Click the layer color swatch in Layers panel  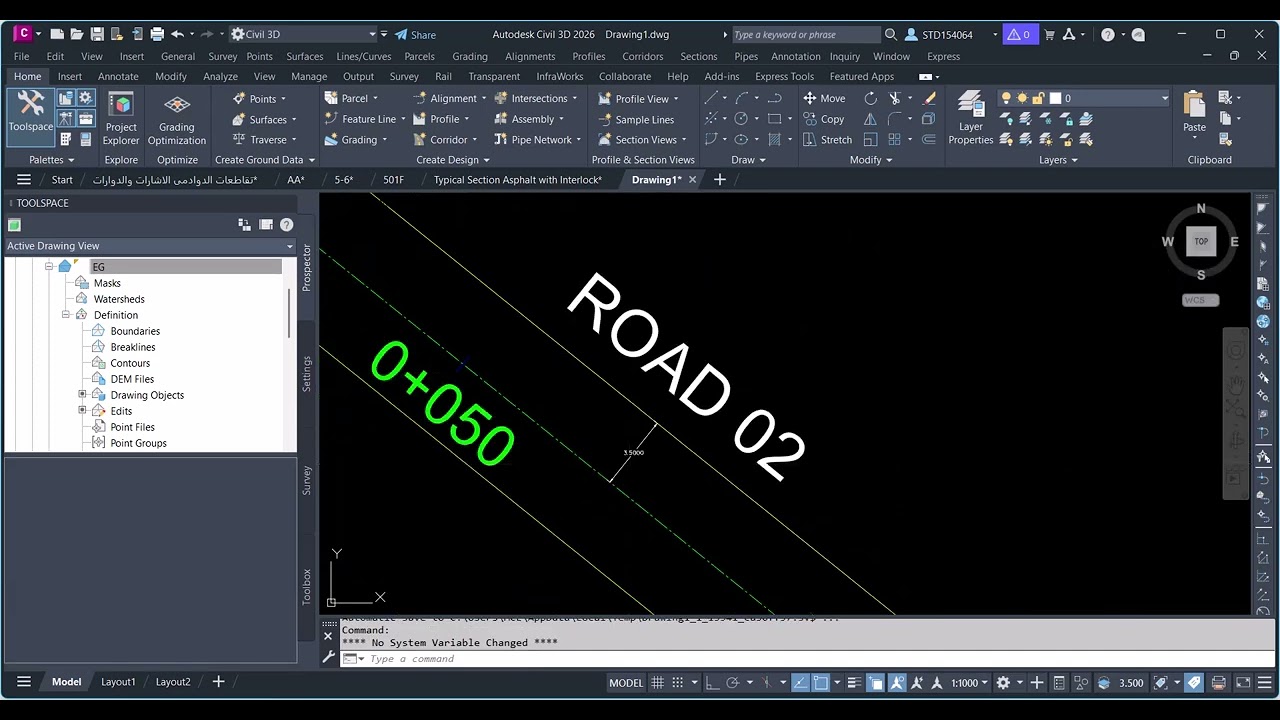(1055, 98)
